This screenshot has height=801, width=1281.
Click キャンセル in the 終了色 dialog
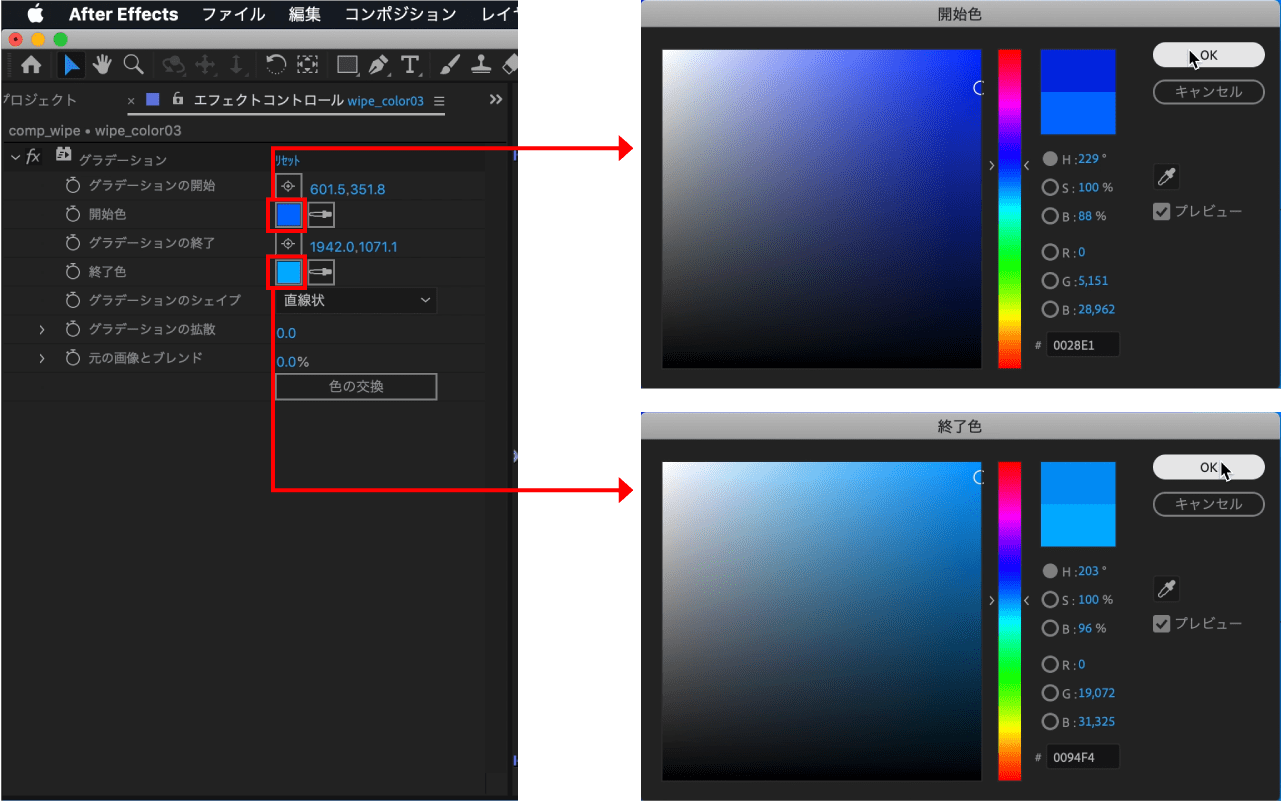tap(1208, 504)
